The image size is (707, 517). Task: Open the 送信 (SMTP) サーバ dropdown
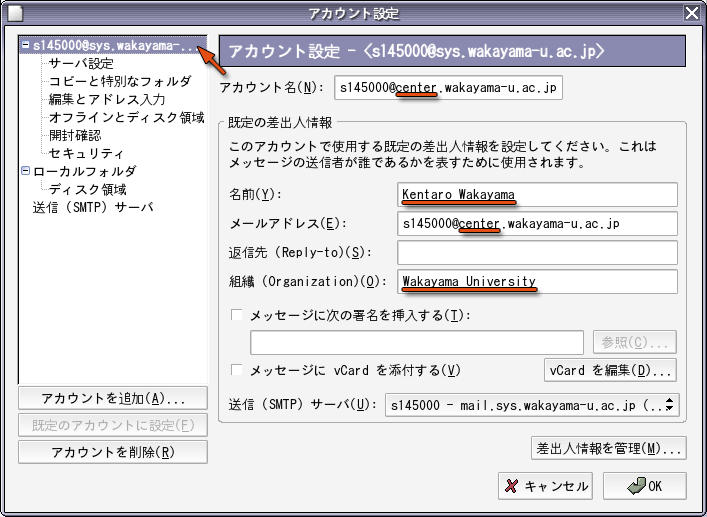click(x=532, y=405)
